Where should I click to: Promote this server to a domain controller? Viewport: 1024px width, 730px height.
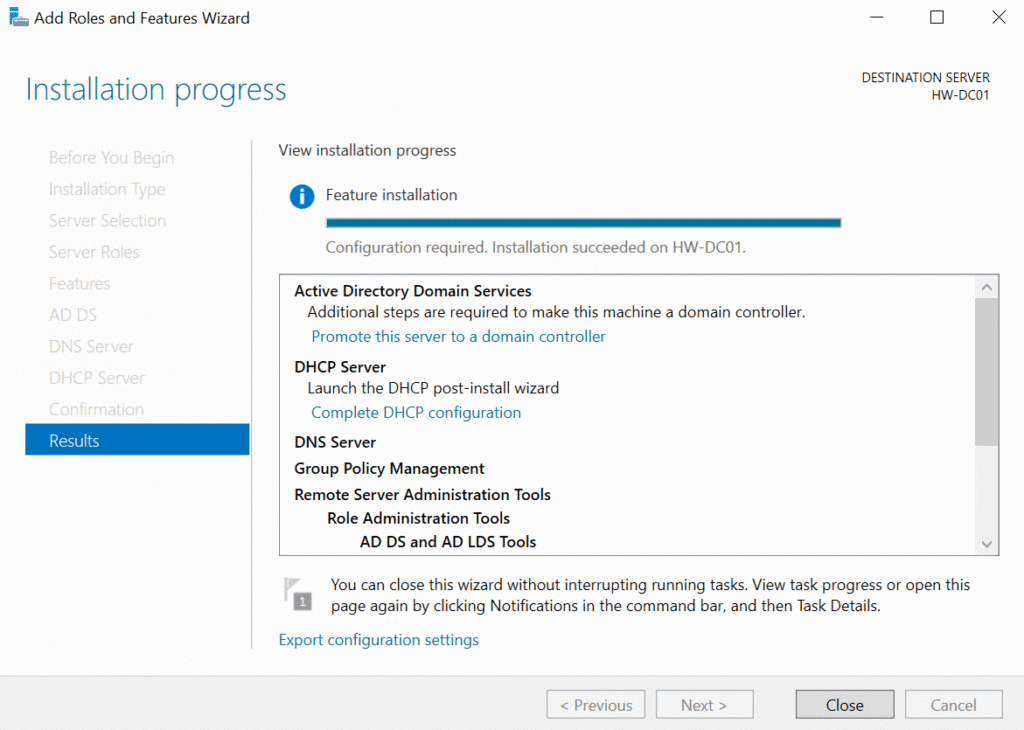click(x=458, y=337)
